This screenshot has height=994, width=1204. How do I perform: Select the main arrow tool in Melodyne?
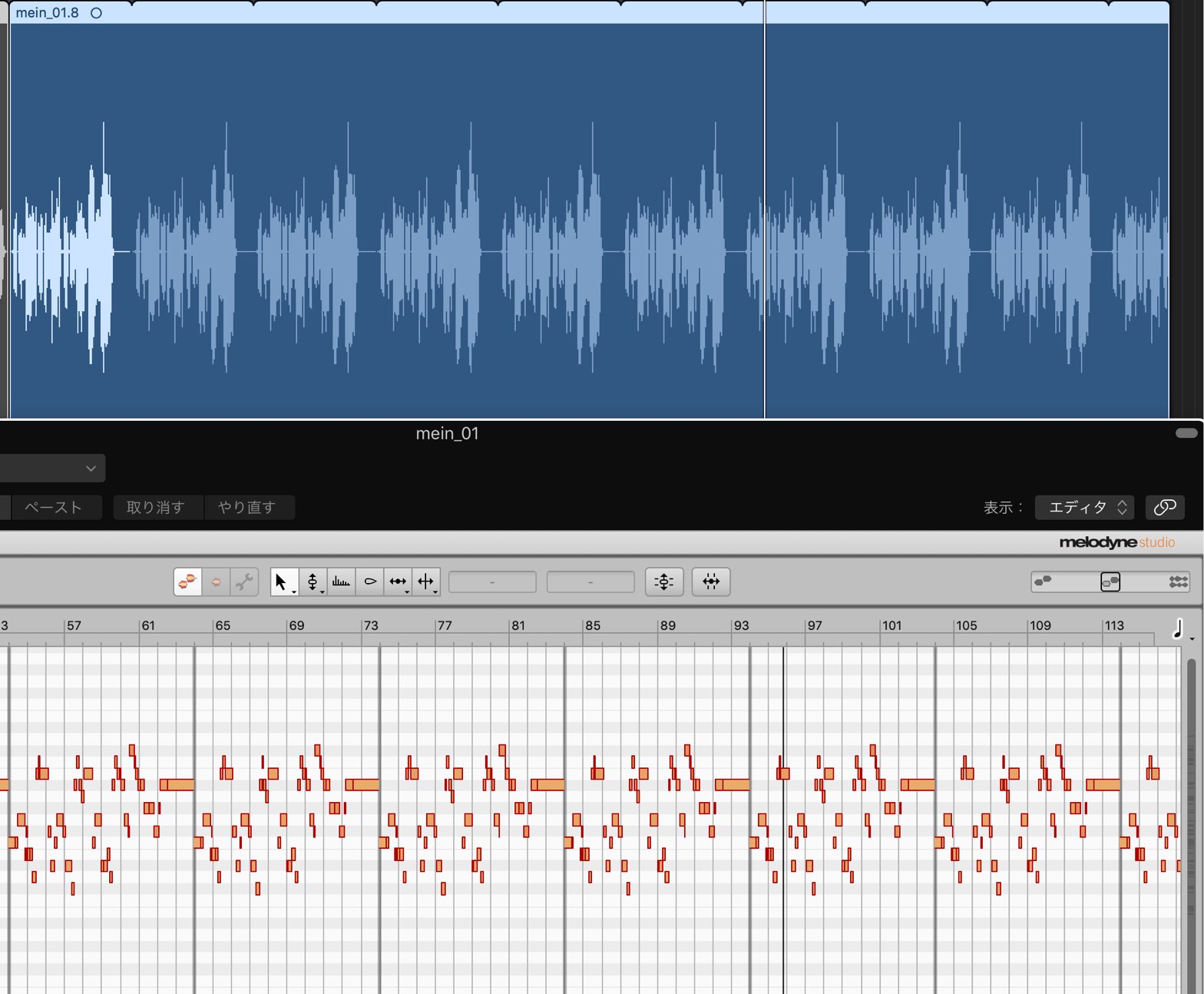pos(283,581)
